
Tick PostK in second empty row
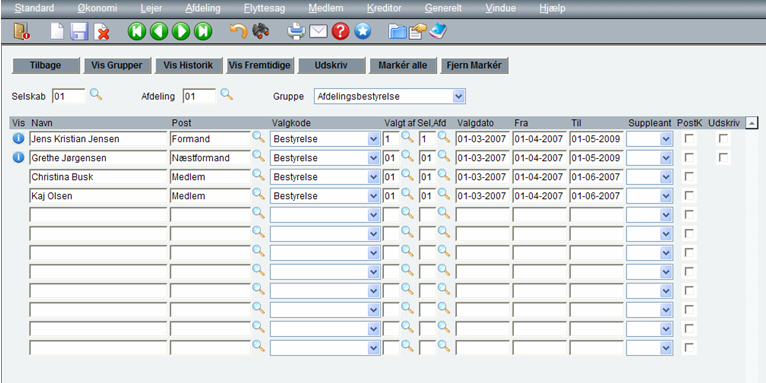[689, 234]
